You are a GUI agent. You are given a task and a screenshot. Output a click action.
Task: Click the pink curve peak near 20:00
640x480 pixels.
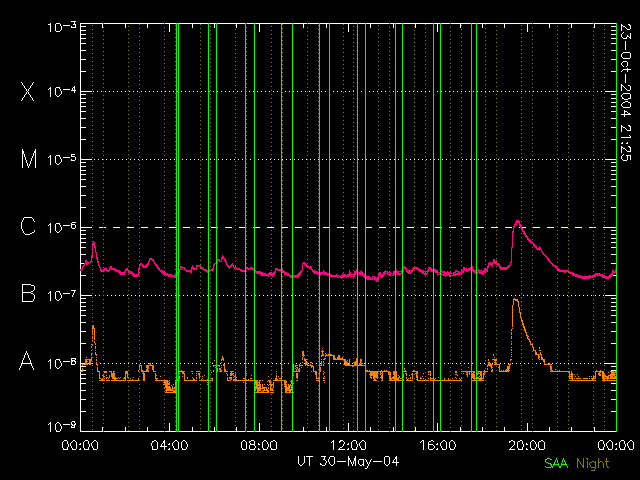518,222
